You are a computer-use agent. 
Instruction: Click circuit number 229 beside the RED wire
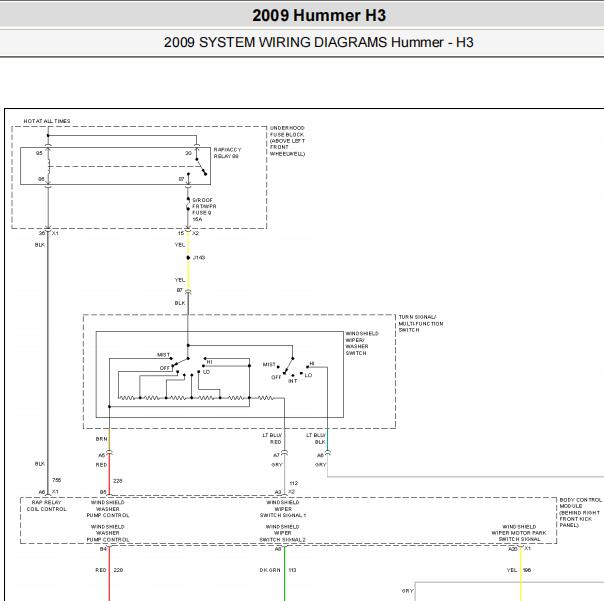118,570
